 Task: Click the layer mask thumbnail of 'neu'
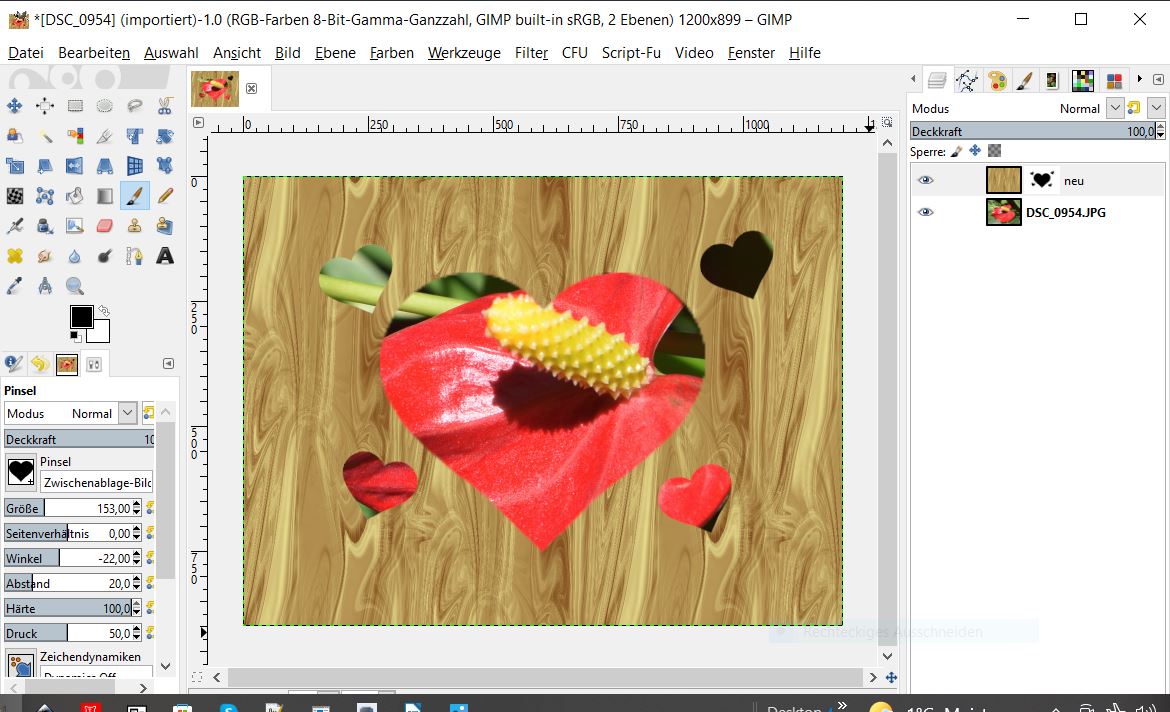[1043, 180]
